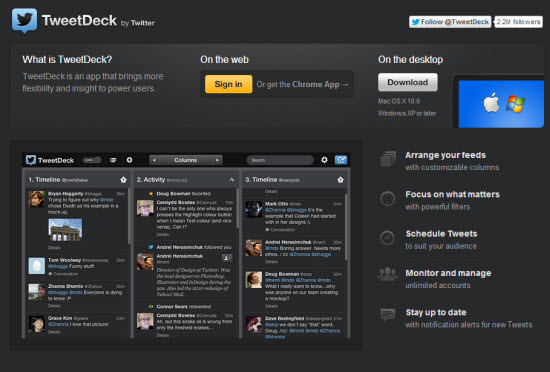
Task: Click the 'Schedule Tweets' heading
Action: click(x=441, y=234)
